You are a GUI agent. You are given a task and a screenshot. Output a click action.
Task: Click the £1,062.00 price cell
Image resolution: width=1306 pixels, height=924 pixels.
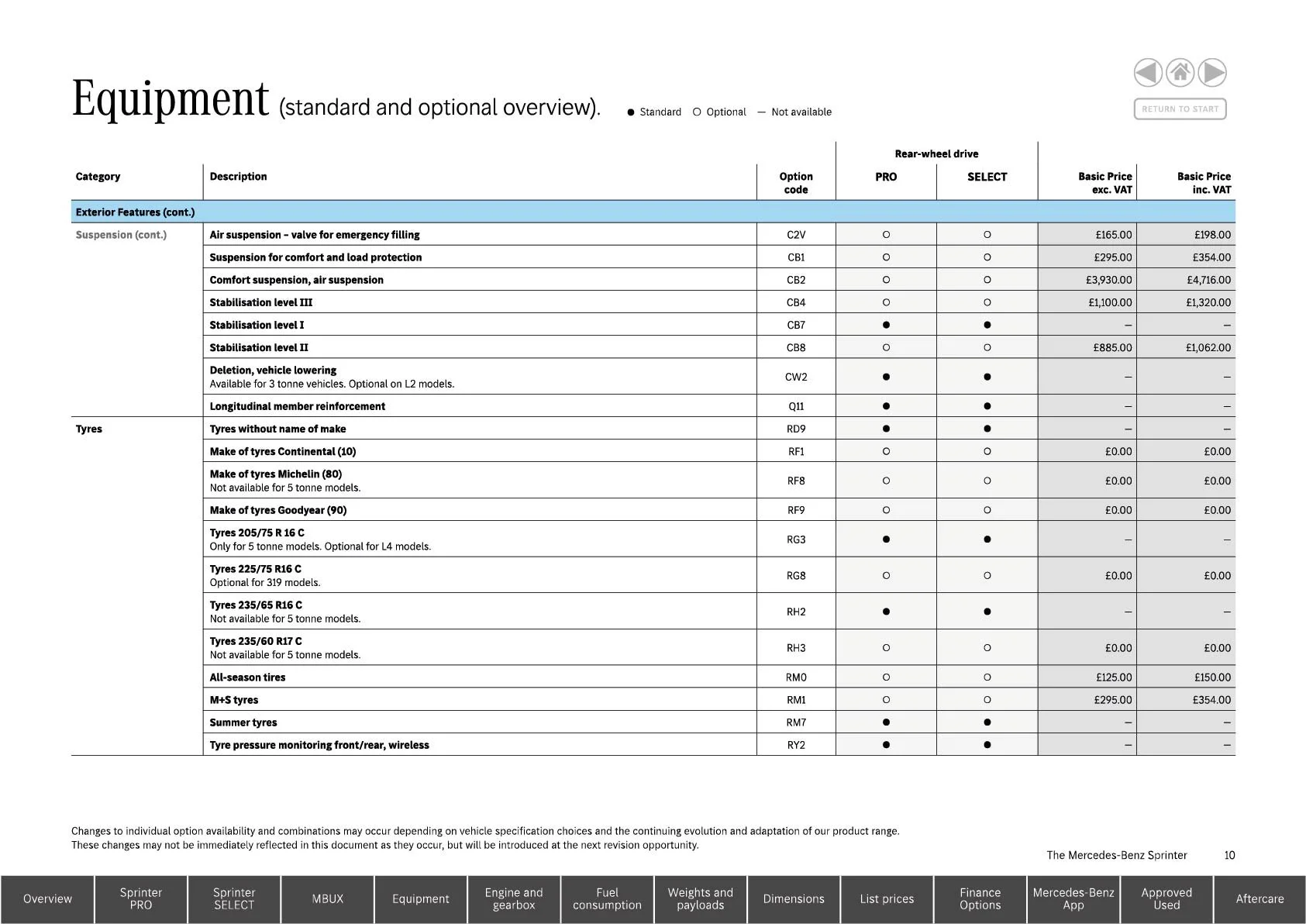pos(1186,347)
